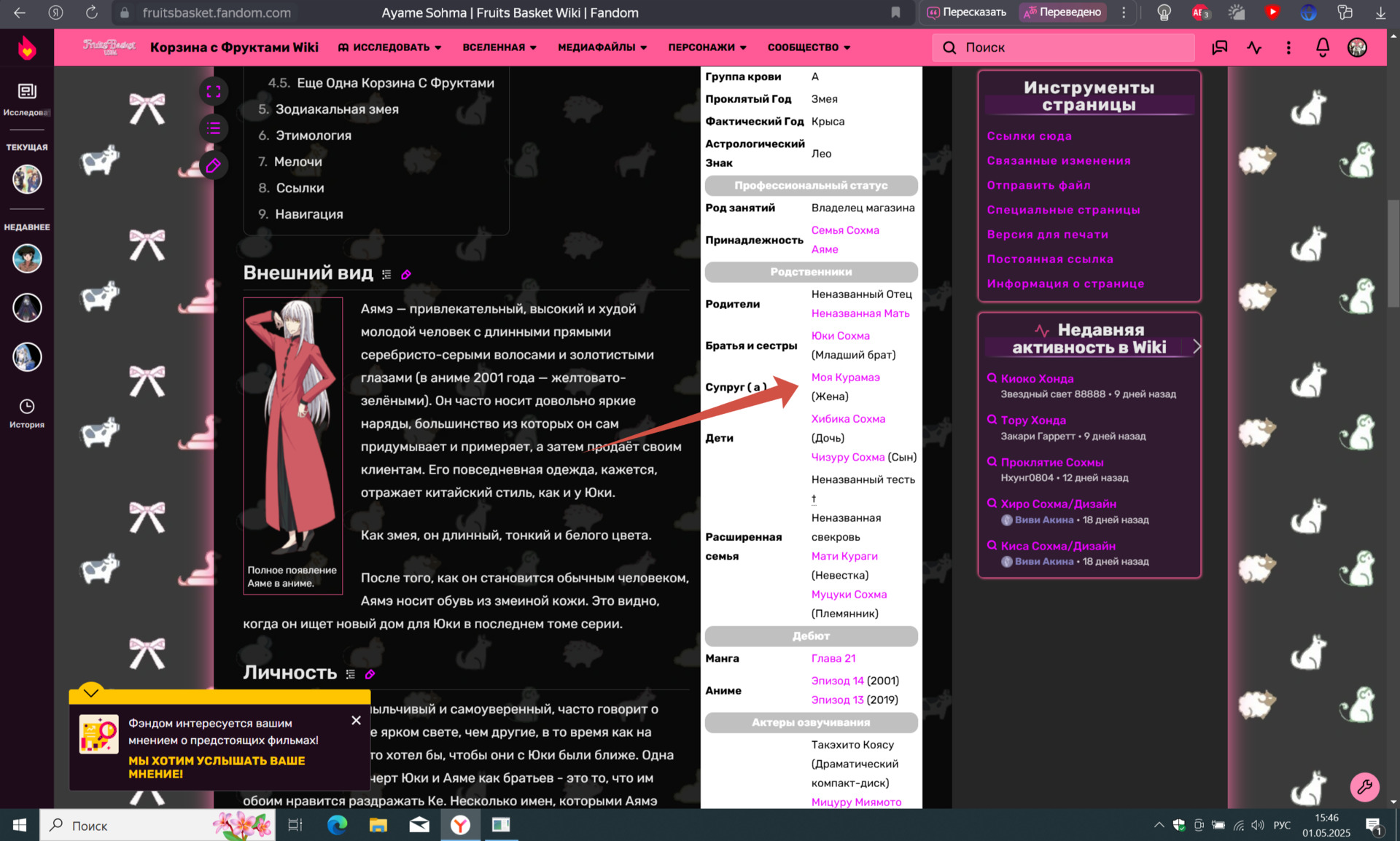Click the pink wrench tools button
The image size is (1400, 841).
coord(1364,786)
